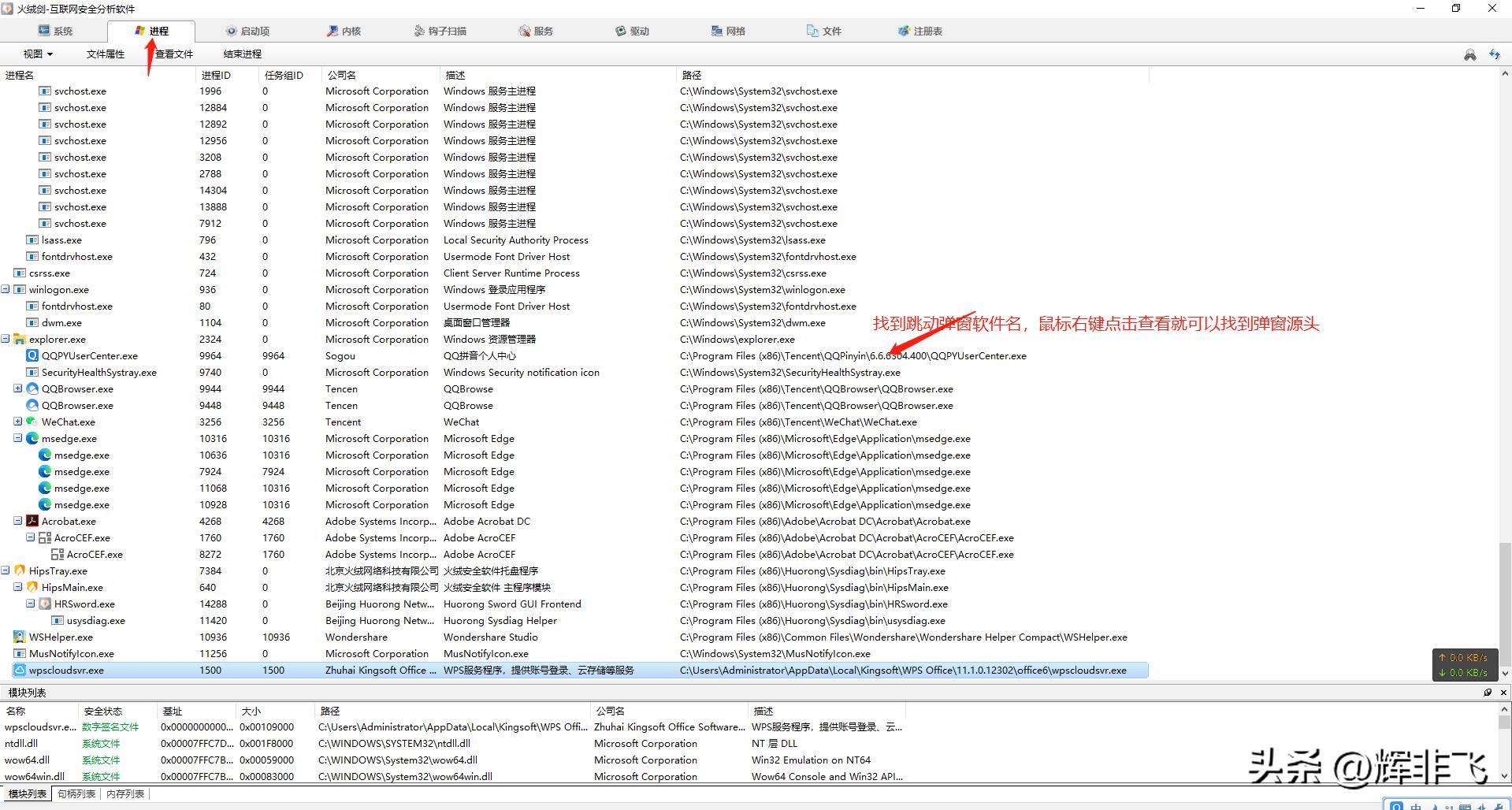Click the Edge icon of msedge.exe PID 10928
1512x810 pixels.
pos(45,505)
